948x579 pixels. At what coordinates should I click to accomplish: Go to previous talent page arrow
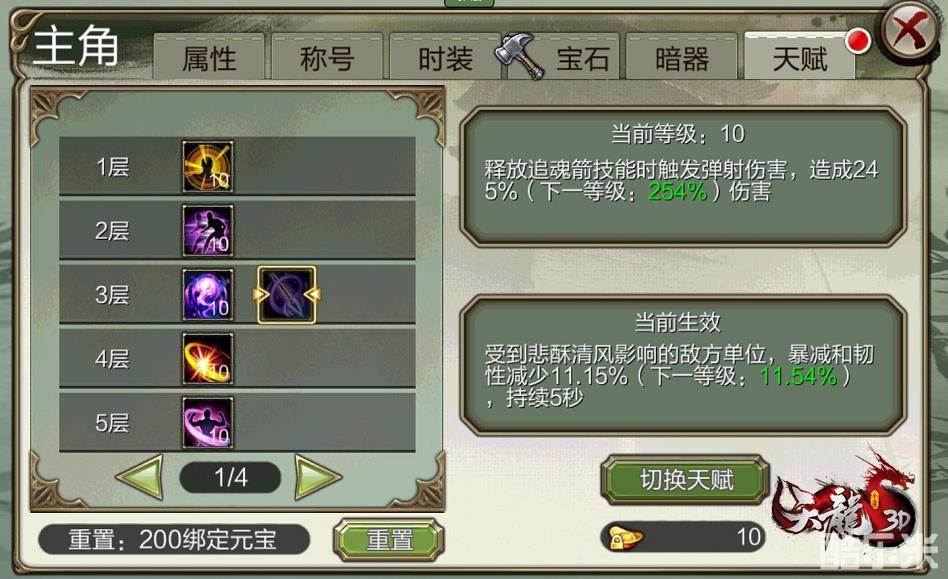click(140, 477)
